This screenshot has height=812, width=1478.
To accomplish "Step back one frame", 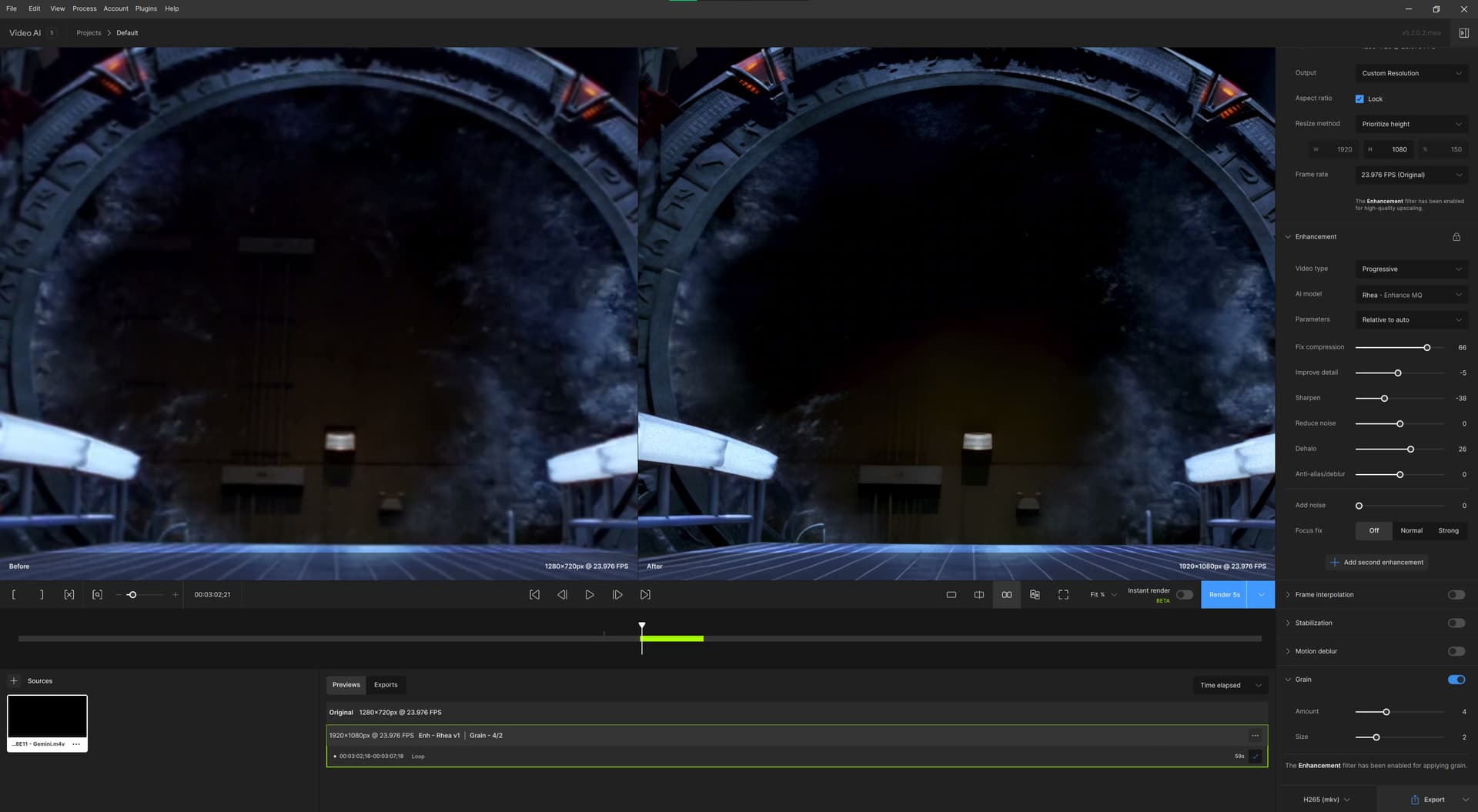I will coord(562,595).
